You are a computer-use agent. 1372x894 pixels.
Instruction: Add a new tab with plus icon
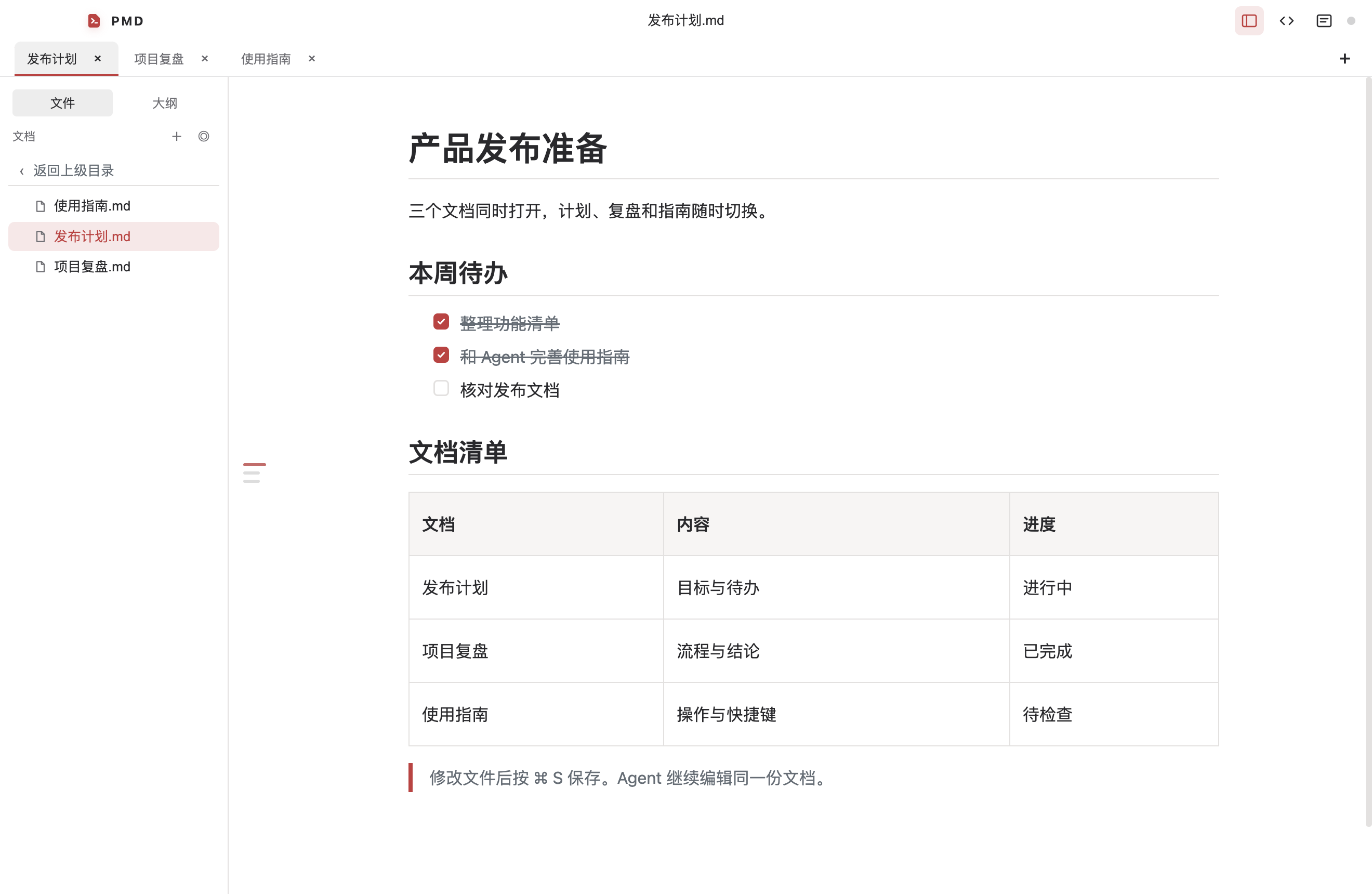(1344, 58)
